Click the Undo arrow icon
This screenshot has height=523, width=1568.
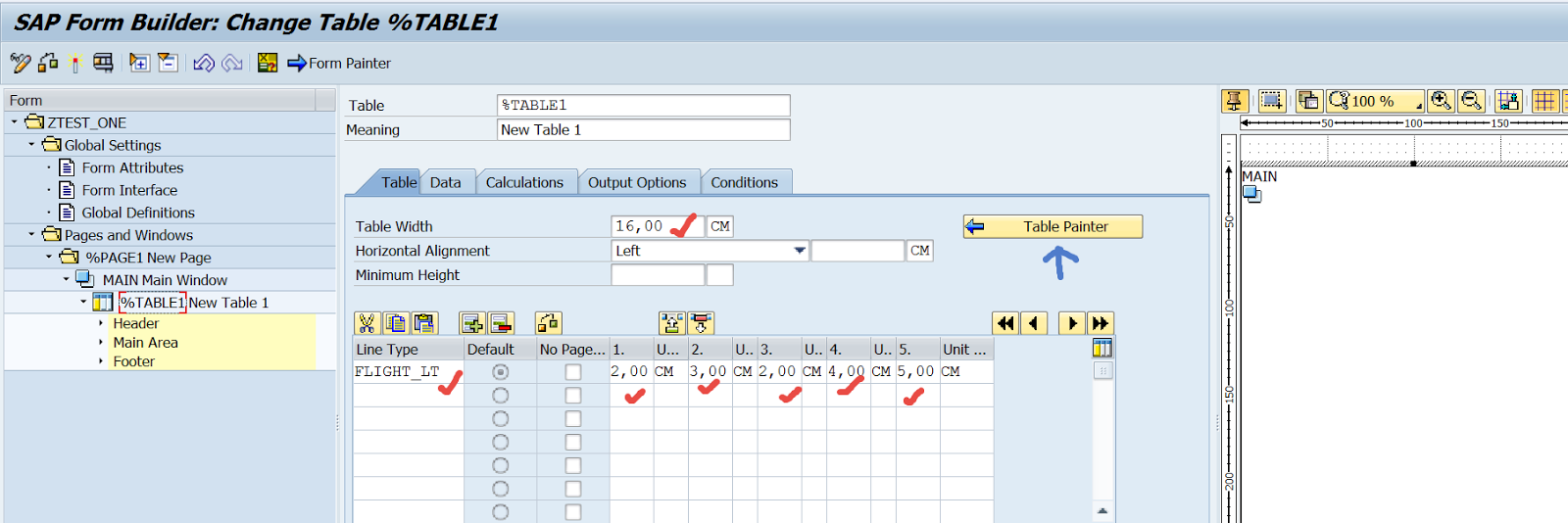[204, 63]
